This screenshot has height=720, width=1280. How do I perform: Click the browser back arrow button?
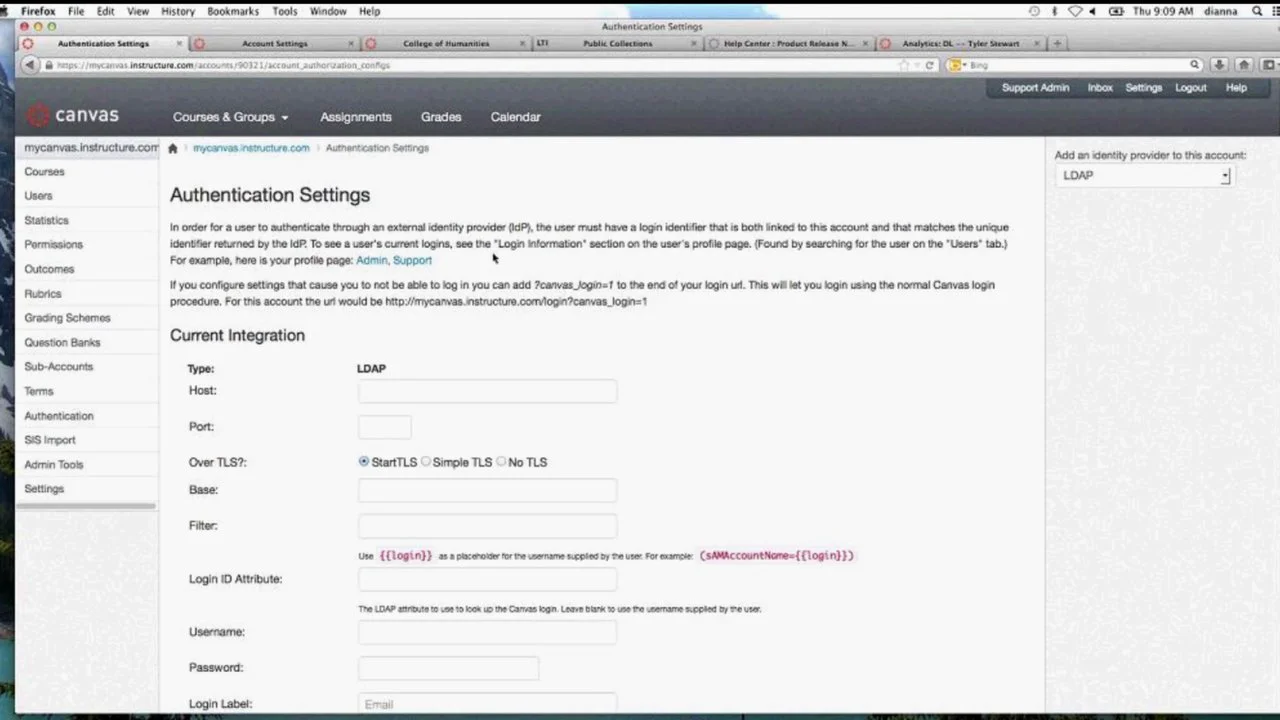pyautogui.click(x=30, y=65)
